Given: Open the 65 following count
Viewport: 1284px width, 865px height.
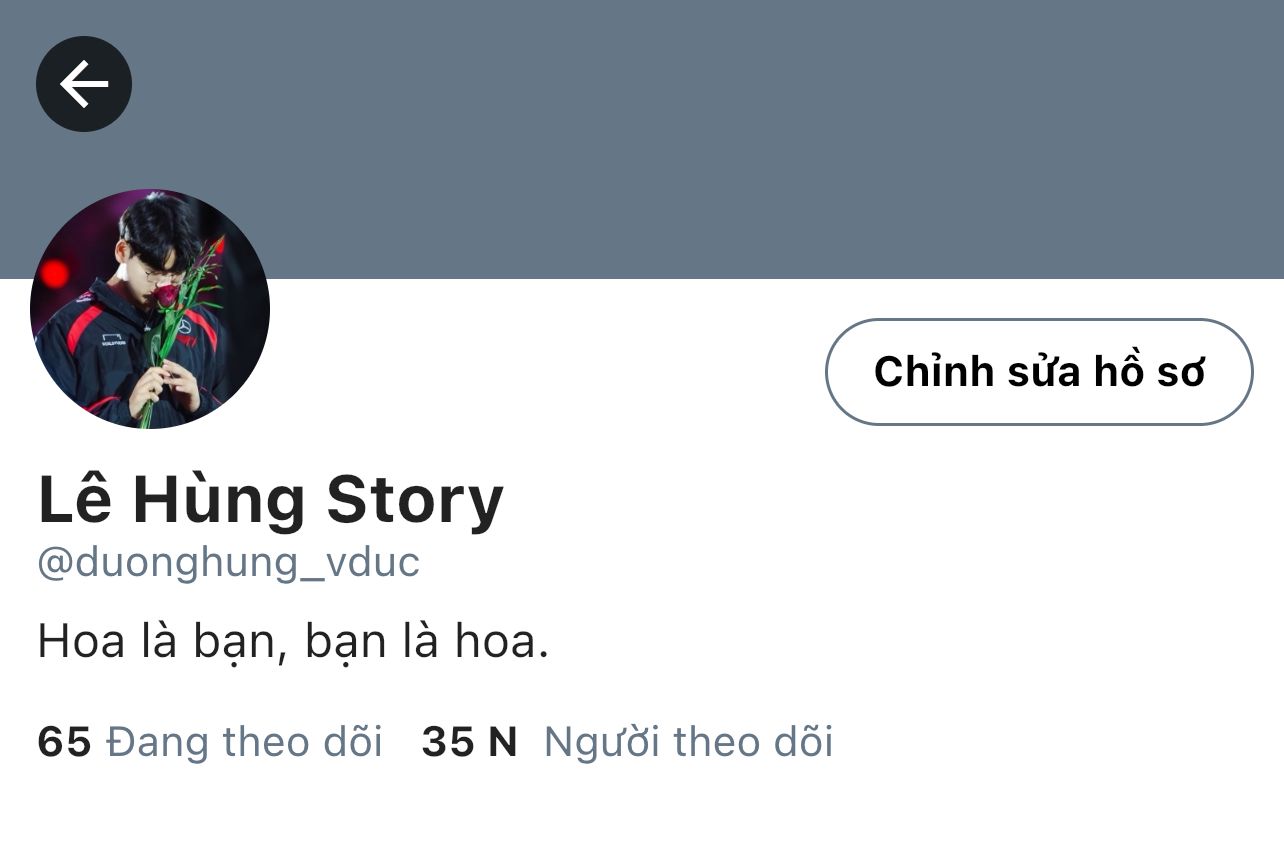Looking at the screenshot, I should tap(64, 742).
